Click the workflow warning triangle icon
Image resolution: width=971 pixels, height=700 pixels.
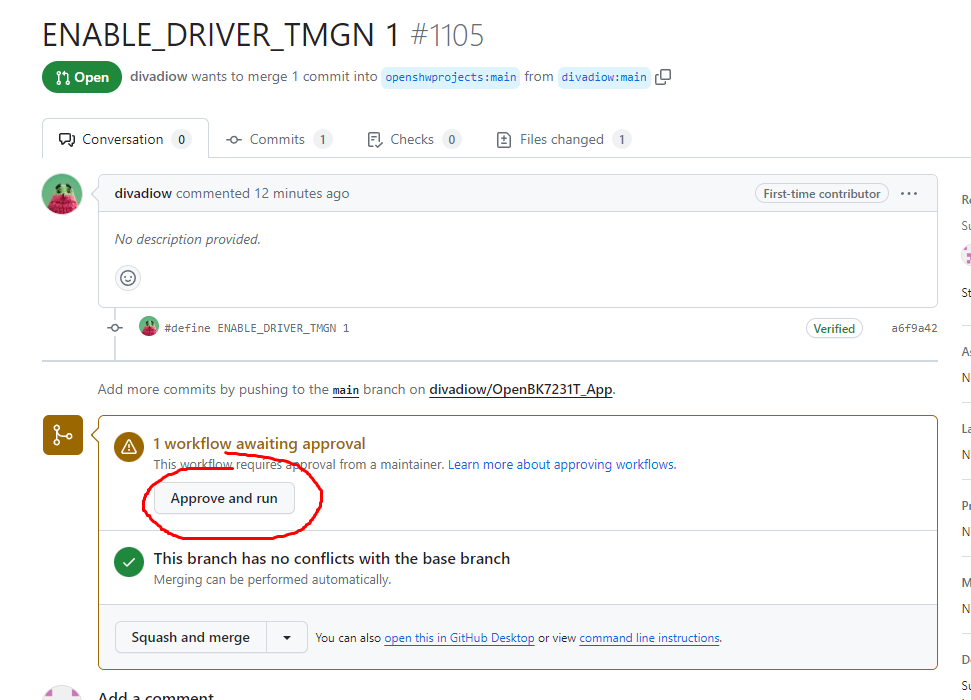pyautogui.click(x=129, y=447)
